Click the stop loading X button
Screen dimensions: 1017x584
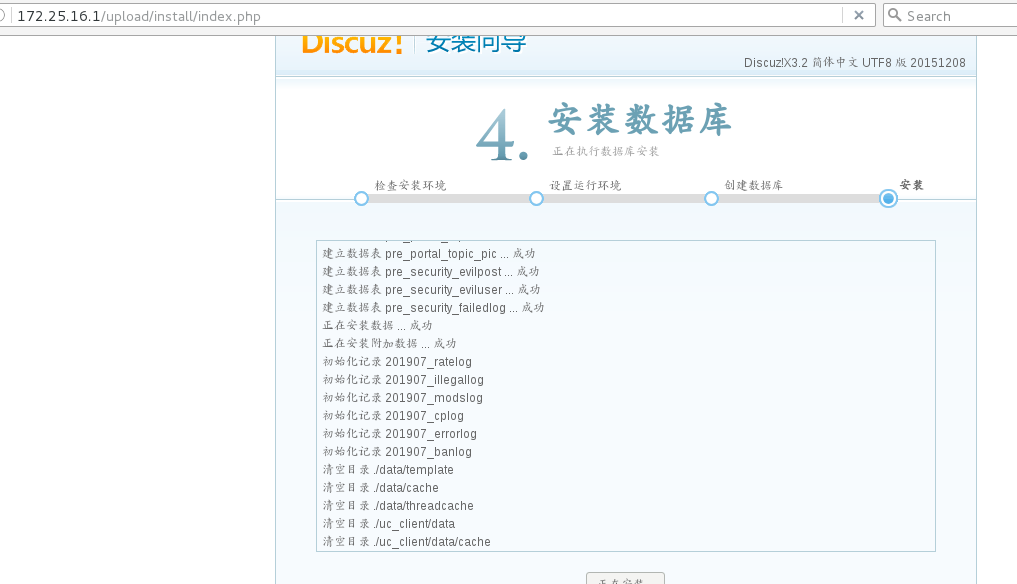(x=859, y=16)
